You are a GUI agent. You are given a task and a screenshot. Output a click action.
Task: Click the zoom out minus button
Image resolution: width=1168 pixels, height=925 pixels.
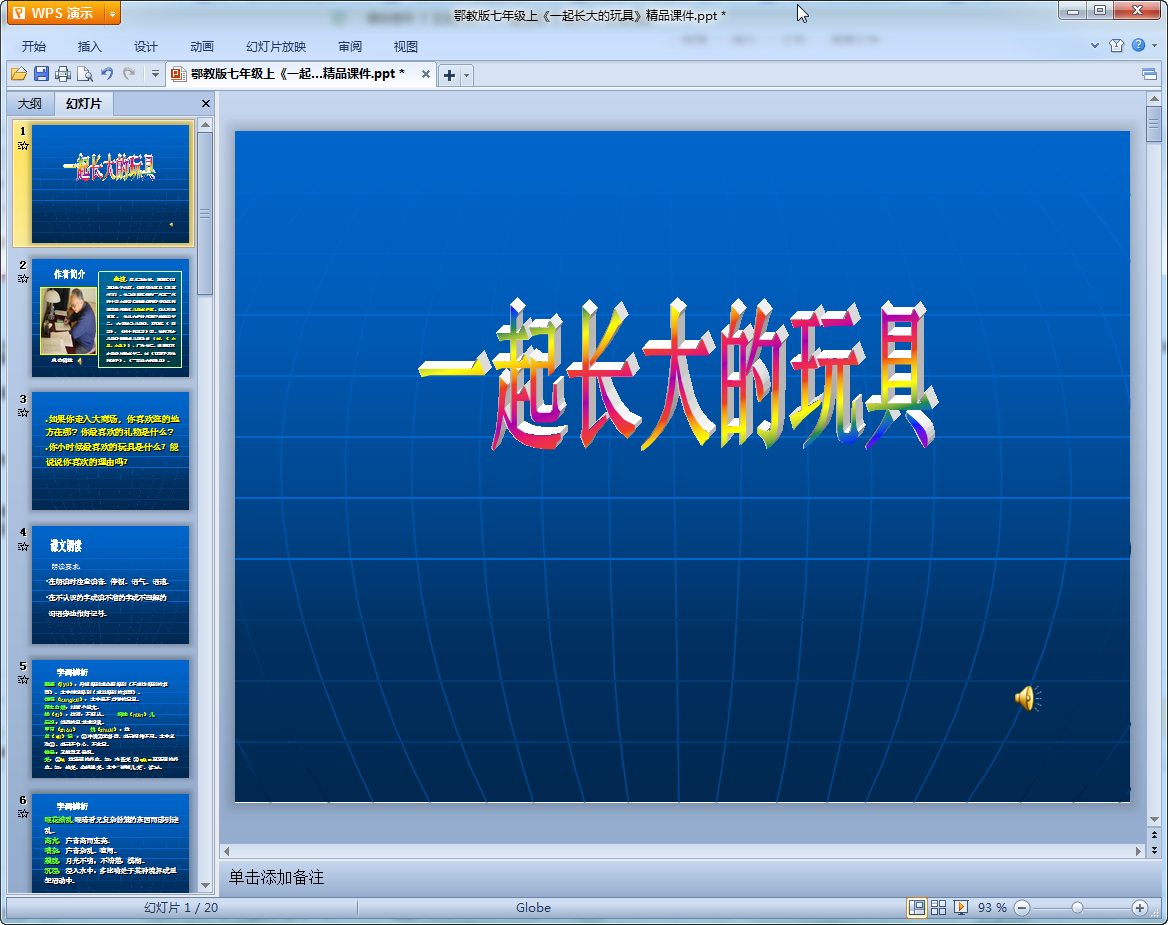point(1022,907)
